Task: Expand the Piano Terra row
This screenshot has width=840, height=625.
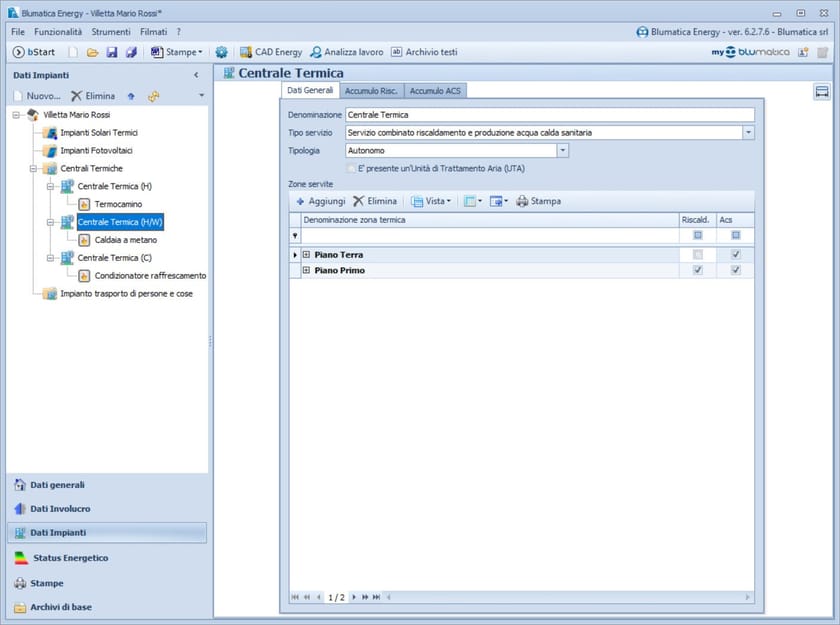Action: 306,255
